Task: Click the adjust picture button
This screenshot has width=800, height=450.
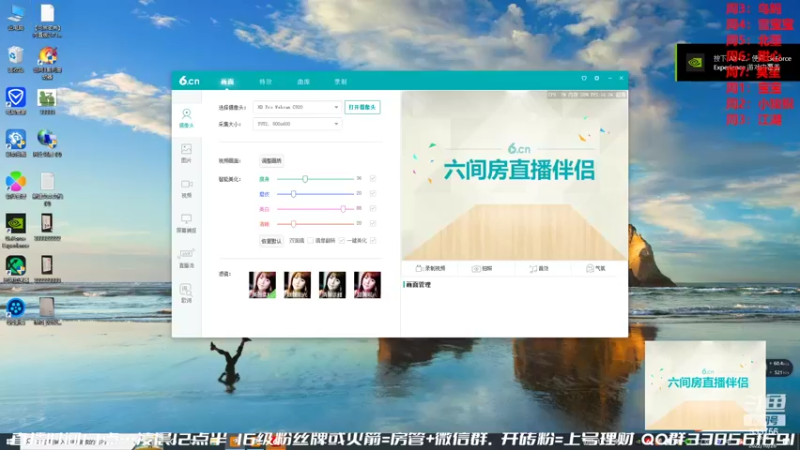Action: [271, 161]
